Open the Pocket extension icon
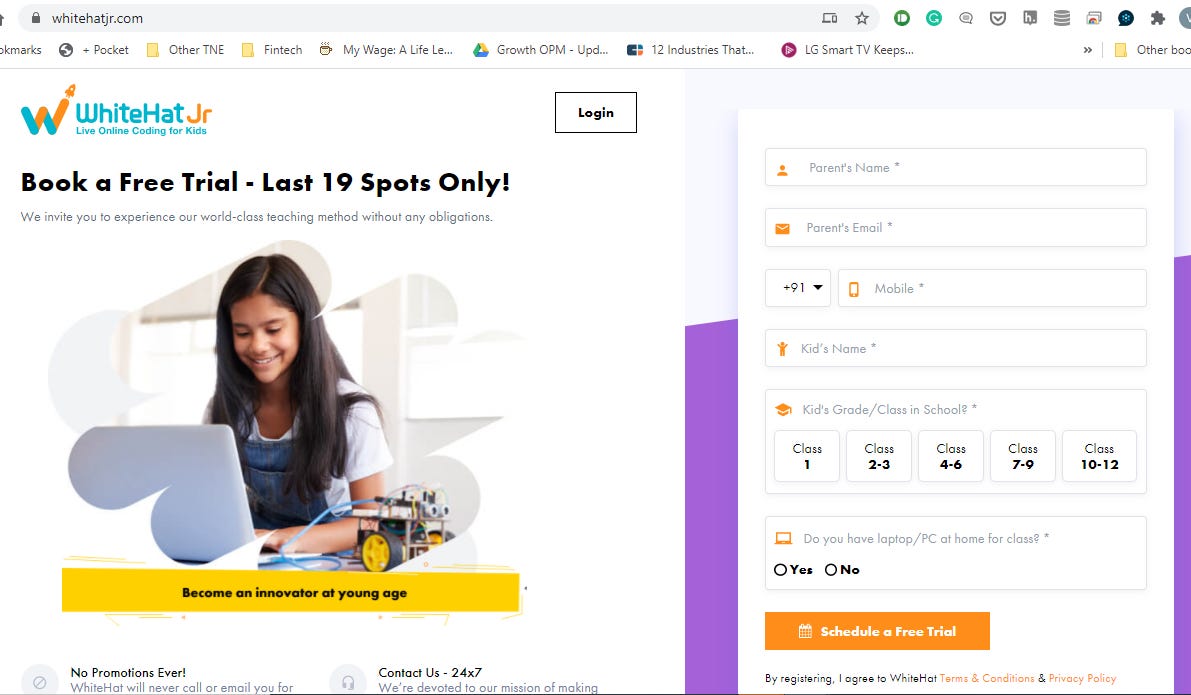This screenshot has width=1191, height=695. [x=998, y=18]
